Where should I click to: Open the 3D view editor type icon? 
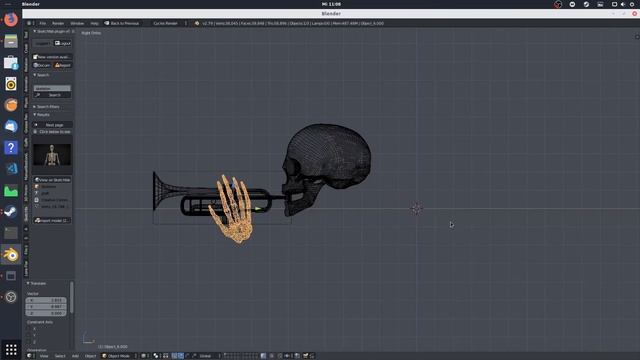tap(30, 356)
